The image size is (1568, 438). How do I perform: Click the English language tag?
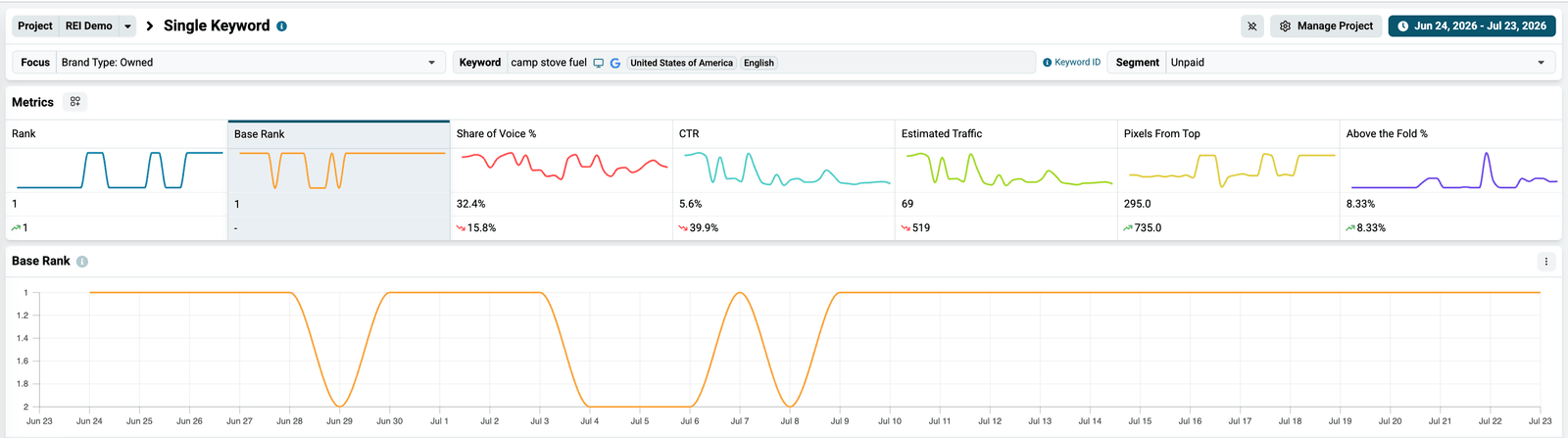pyautogui.click(x=759, y=63)
